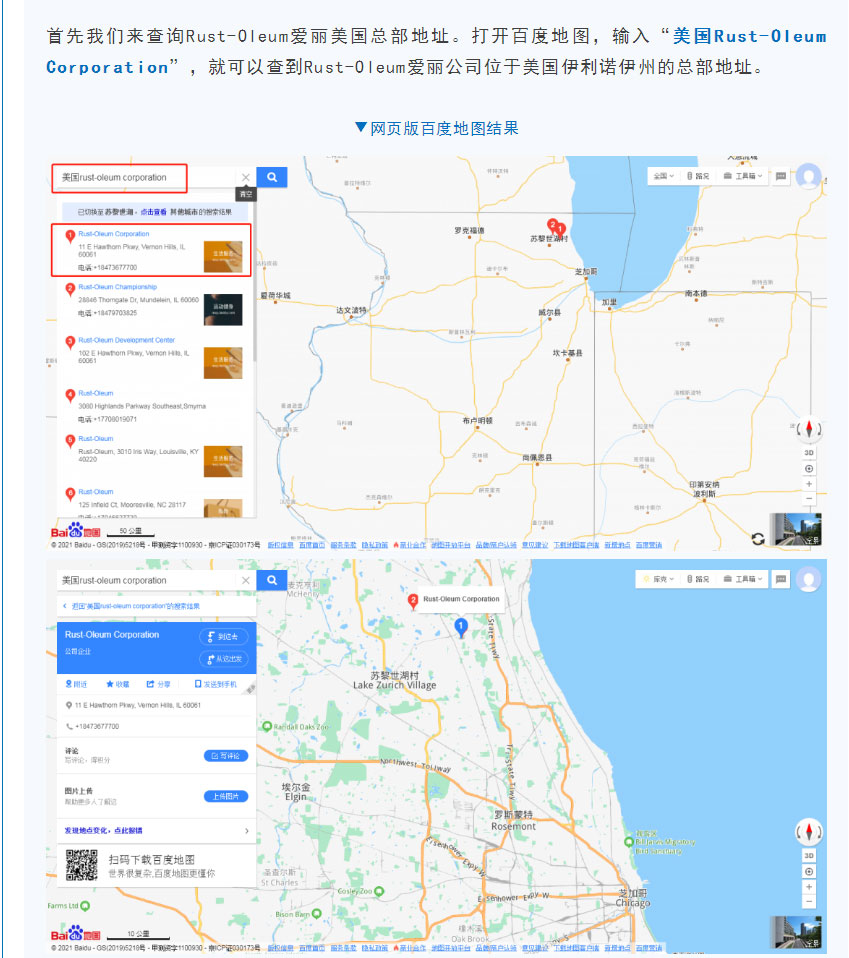The width and height of the screenshot is (849, 958).
Task: Clear the search box in upper map
Action: coord(246,177)
